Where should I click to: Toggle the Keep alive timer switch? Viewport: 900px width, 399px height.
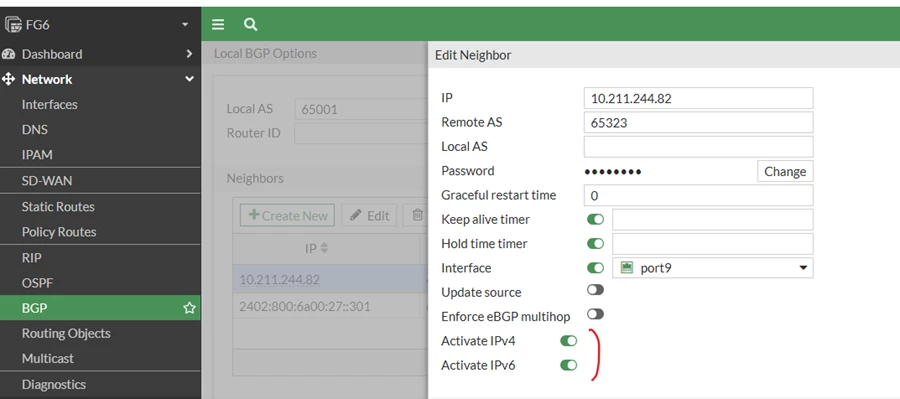coord(595,219)
